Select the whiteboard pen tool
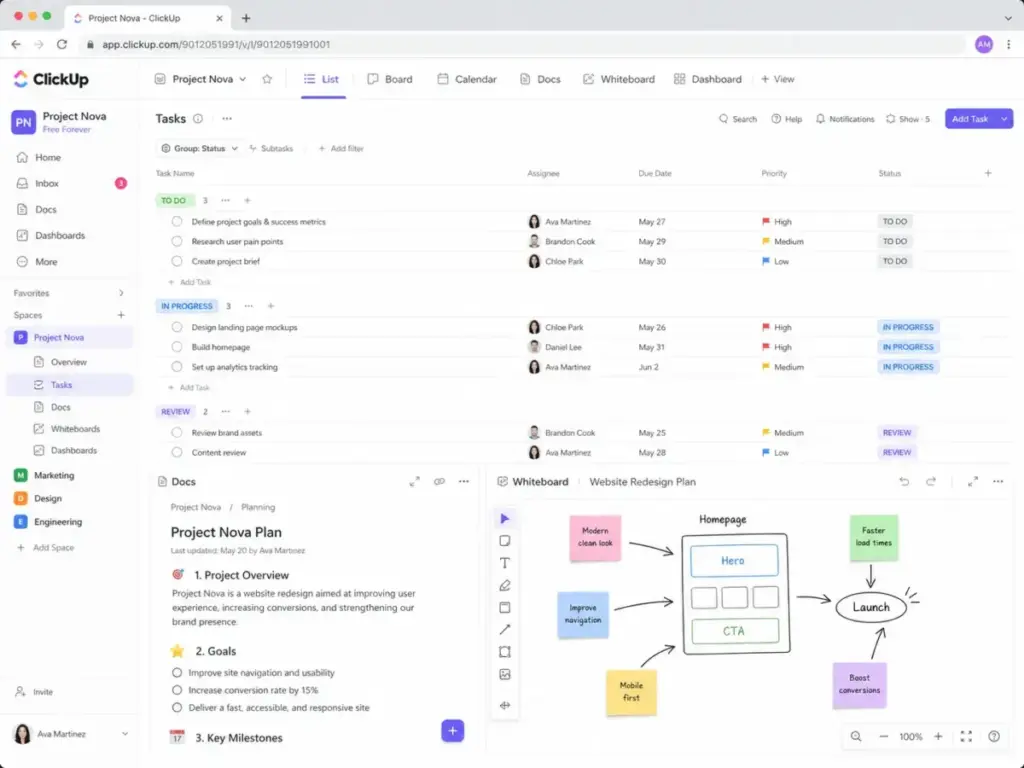The width and height of the screenshot is (1024, 768). click(504, 586)
